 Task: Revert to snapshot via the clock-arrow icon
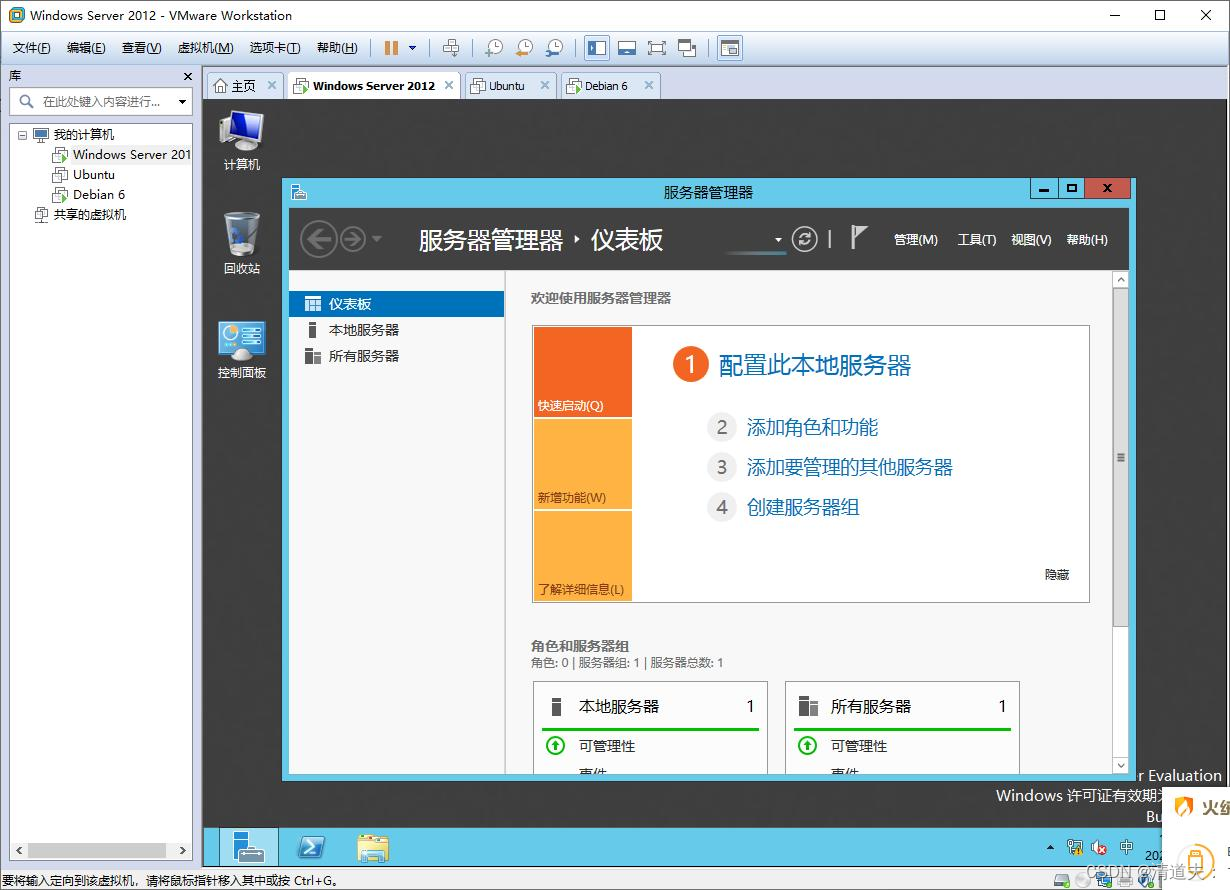click(x=524, y=47)
